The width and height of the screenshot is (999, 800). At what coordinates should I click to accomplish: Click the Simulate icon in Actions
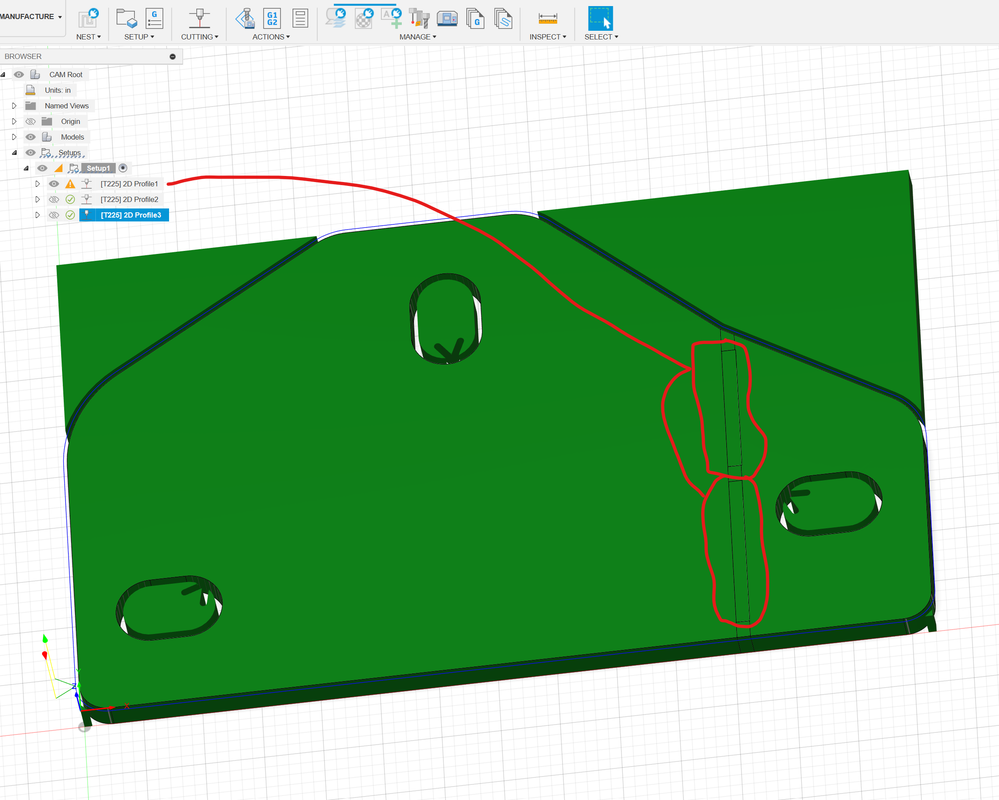[245, 18]
